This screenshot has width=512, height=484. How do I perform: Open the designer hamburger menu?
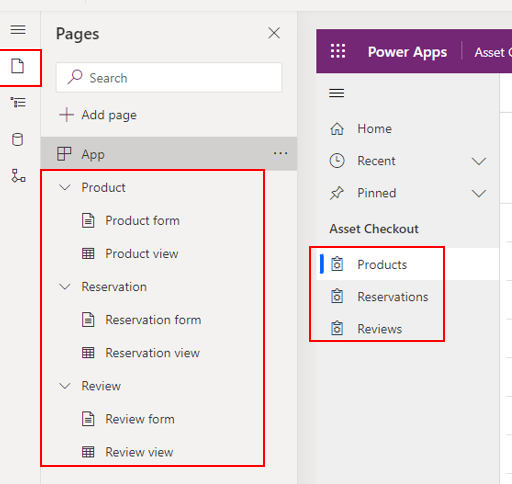click(x=18, y=30)
